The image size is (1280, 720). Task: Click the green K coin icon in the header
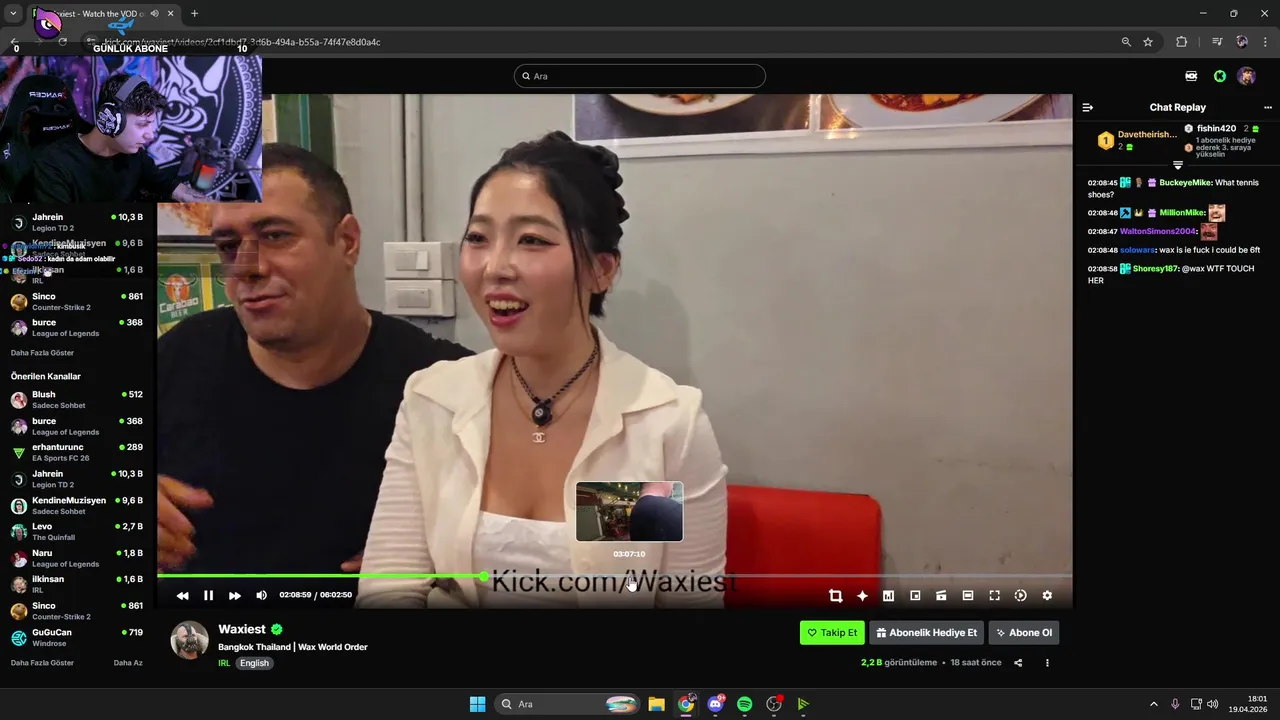point(1220,76)
